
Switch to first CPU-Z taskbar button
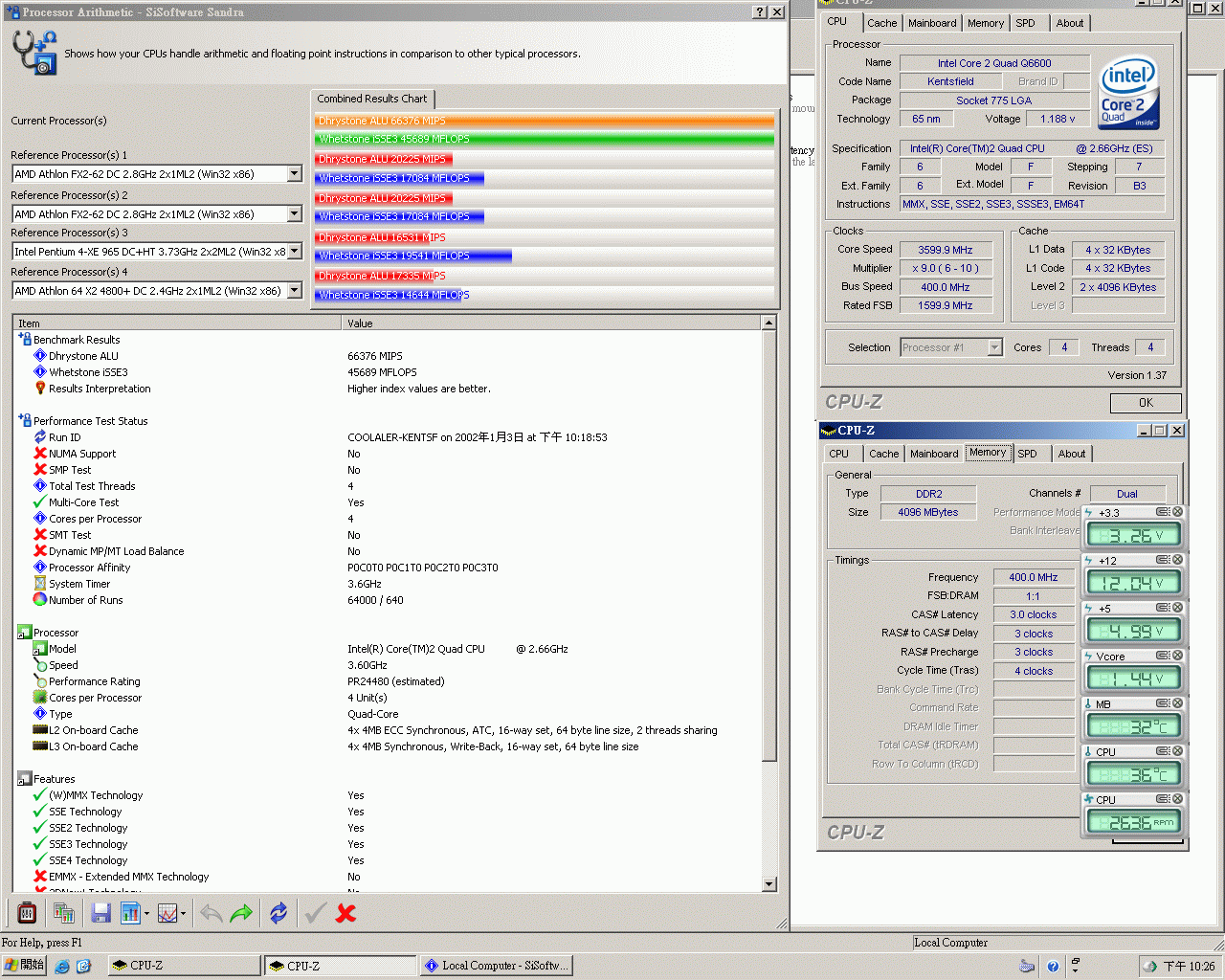pos(184,966)
